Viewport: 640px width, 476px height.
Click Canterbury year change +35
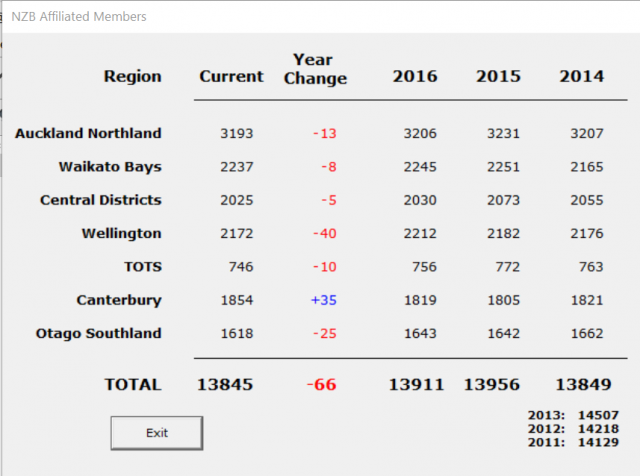324,300
